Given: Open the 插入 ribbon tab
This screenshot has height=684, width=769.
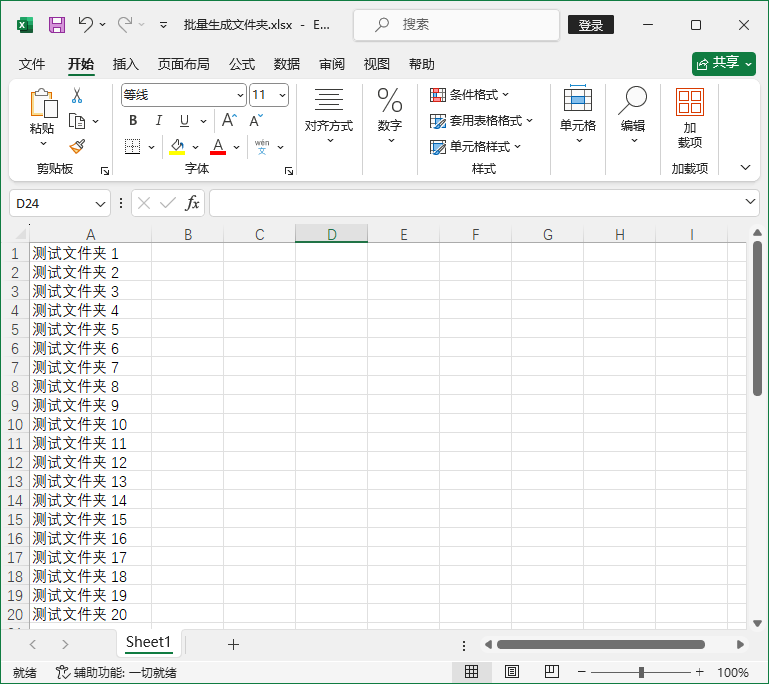Looking at the screenshot, I should (126, 64).
